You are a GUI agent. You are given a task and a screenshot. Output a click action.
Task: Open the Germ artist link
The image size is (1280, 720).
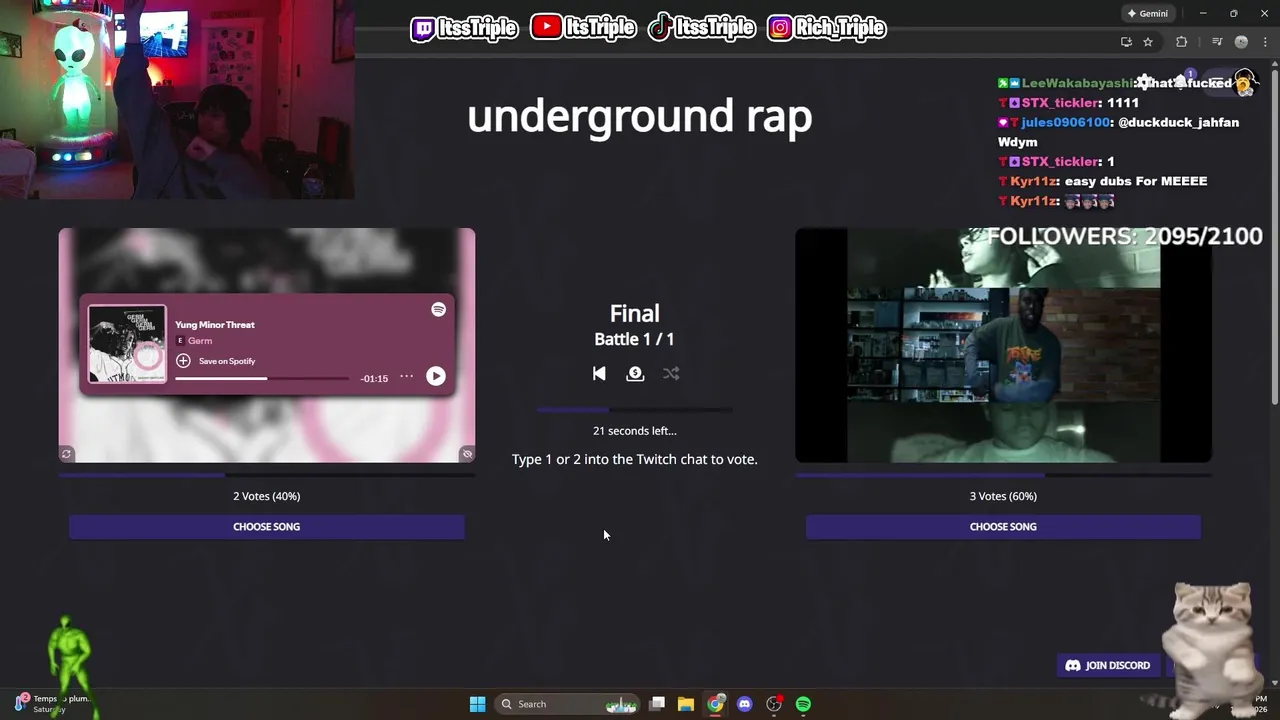(x=200, y=341)
